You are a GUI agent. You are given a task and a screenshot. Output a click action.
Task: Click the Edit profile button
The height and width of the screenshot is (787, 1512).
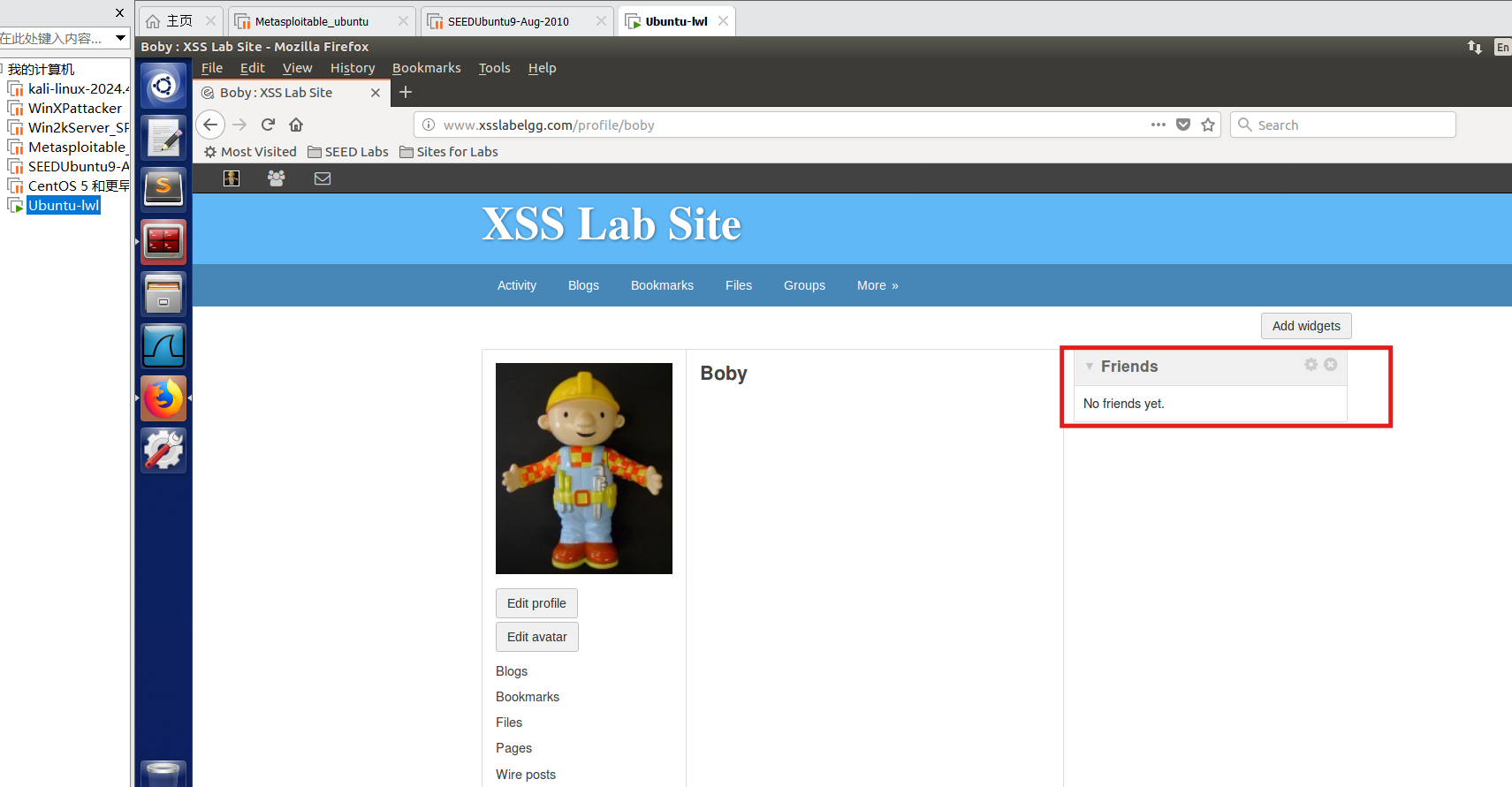tap(536, 603)
